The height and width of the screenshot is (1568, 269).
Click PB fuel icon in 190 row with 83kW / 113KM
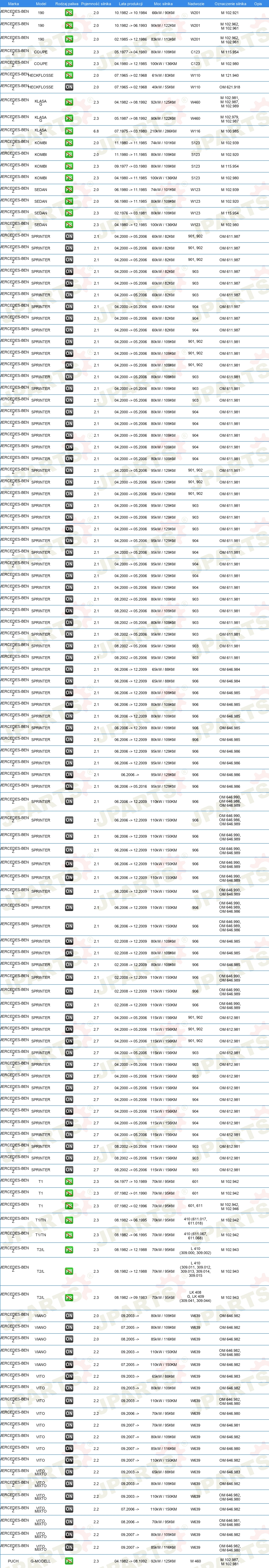69,40
